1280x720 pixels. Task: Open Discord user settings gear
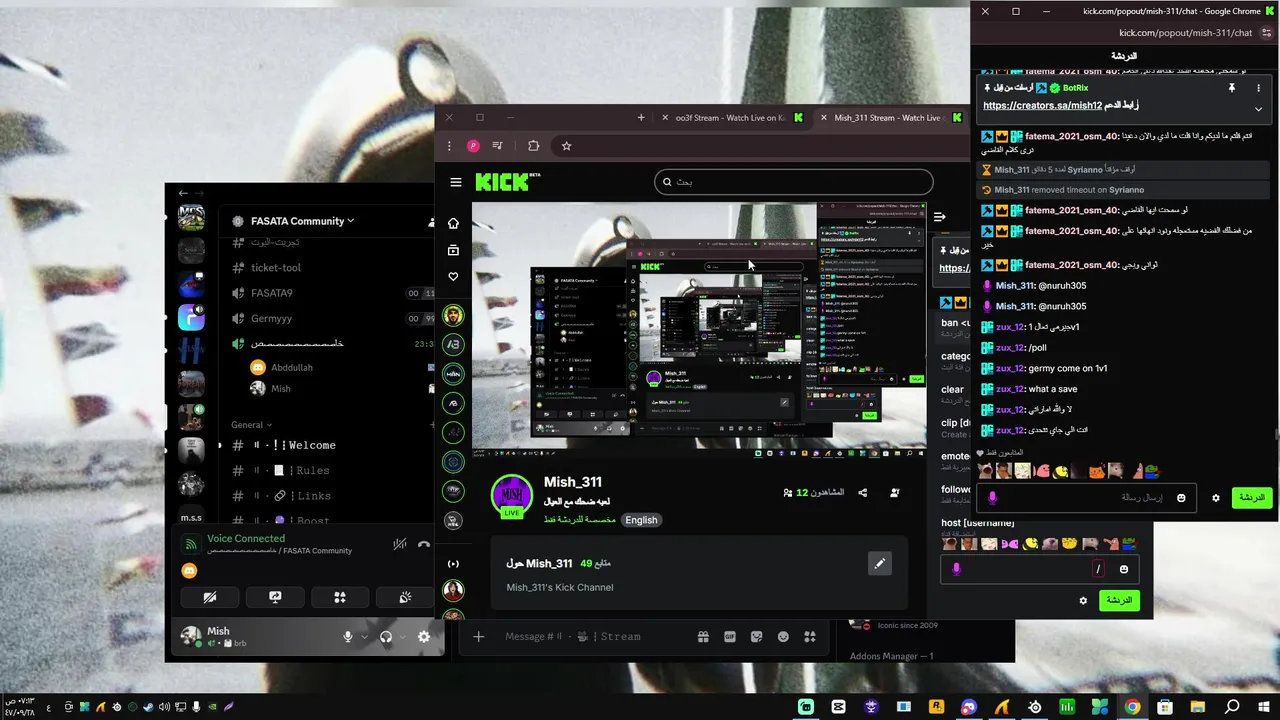(x=424, y=637)
